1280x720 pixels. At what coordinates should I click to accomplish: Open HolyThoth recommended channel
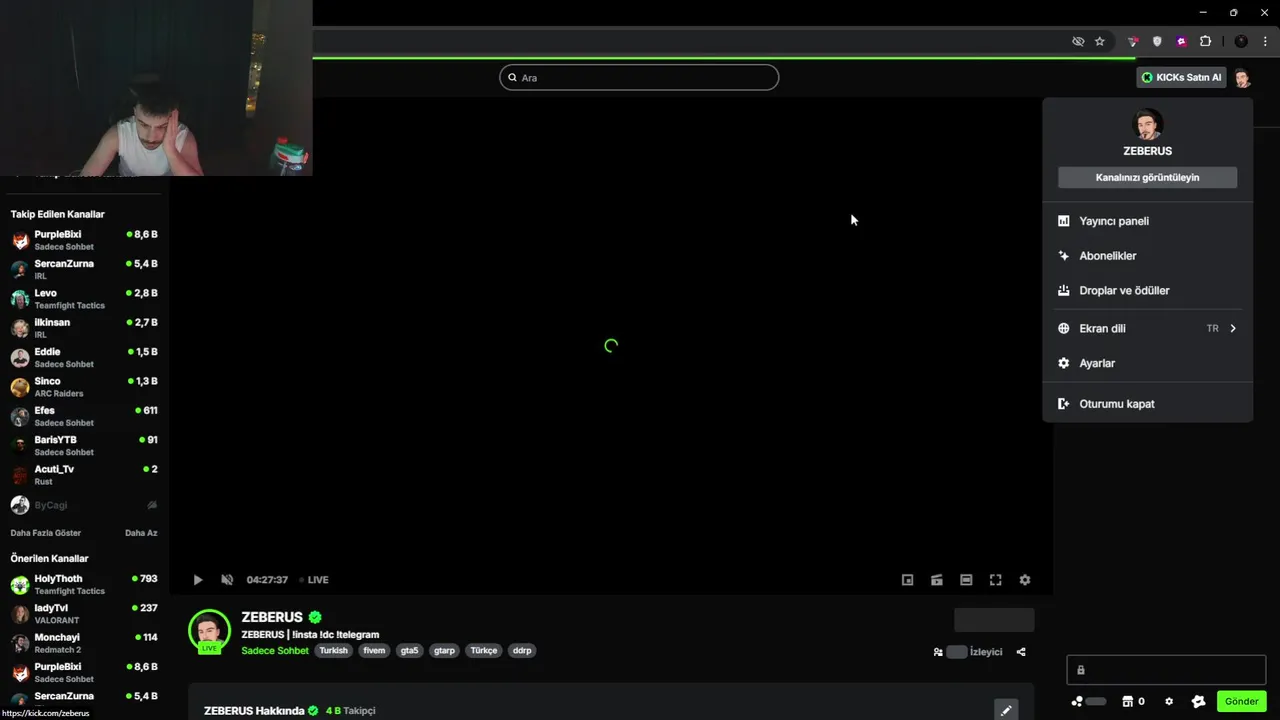point(84,584)
